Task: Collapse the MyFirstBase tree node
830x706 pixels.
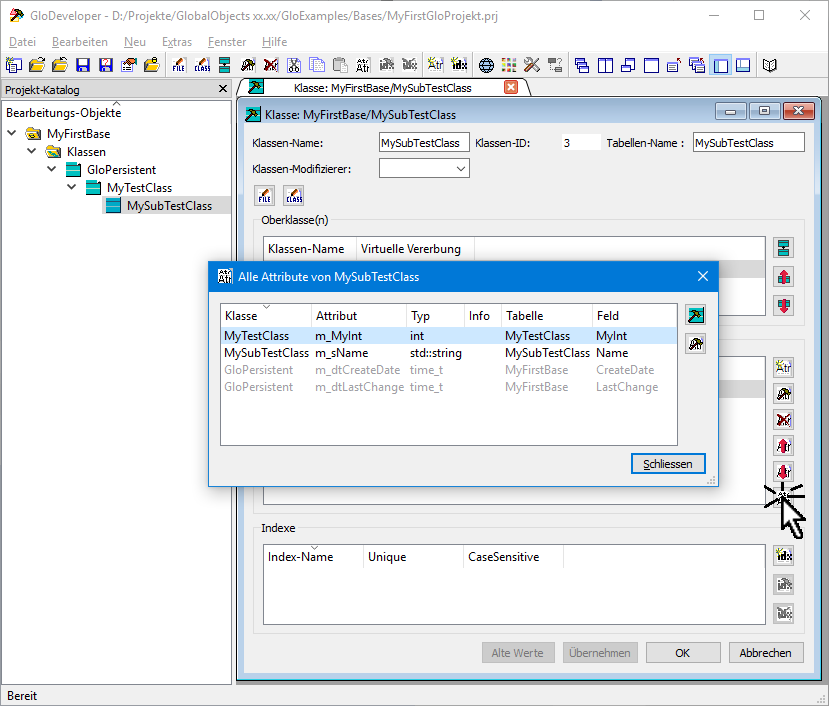Action: click(x=12, y=133)
